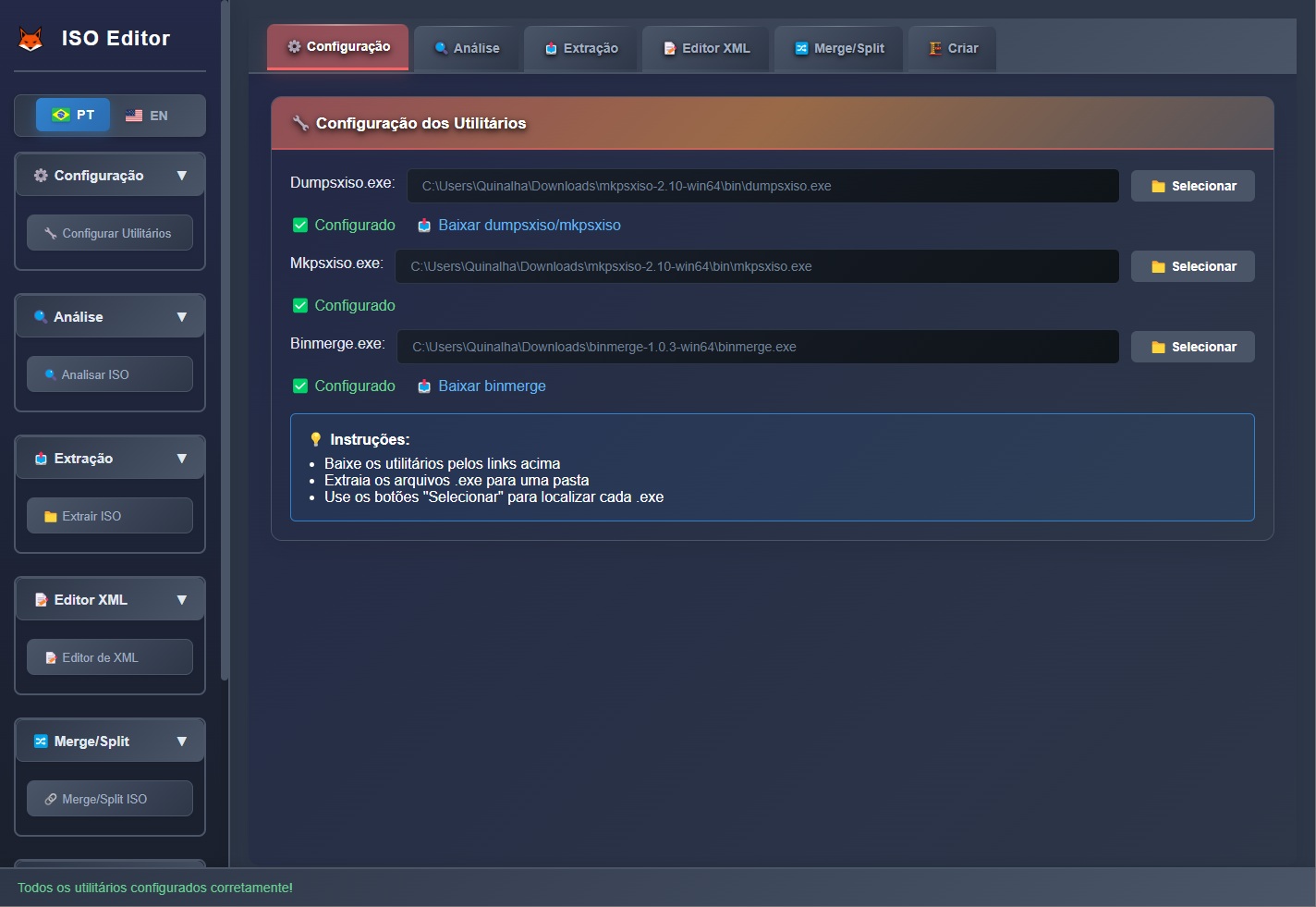This screenshot has height=907, width=1316.
Task: Click the folder icon in Extrair ISO
Action: pos(51,517)
